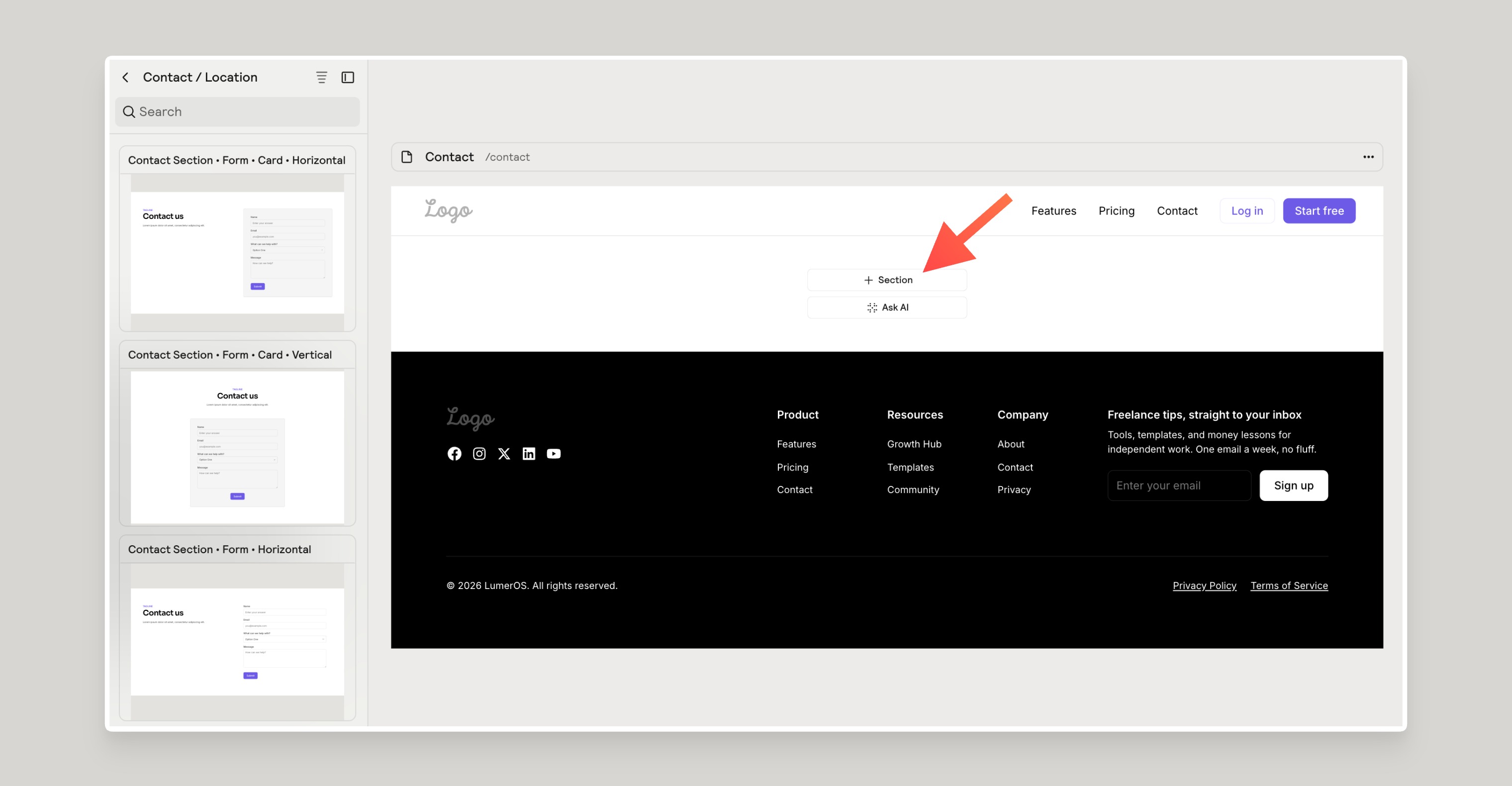Click the Enter your email field
Viewport: 1512px width, 786px height.
pos(1179,486)
